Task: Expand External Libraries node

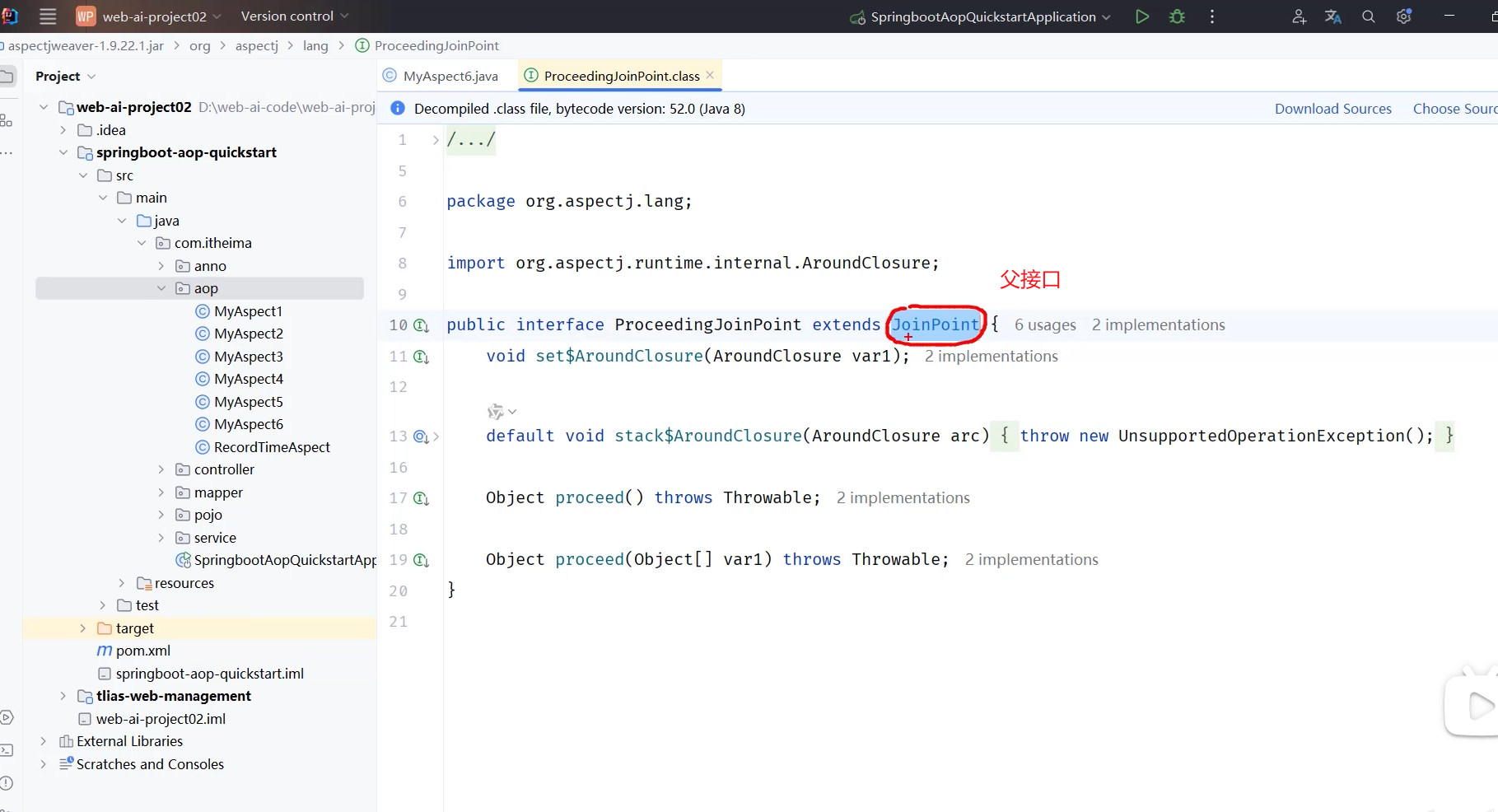Action: (44, 741)
